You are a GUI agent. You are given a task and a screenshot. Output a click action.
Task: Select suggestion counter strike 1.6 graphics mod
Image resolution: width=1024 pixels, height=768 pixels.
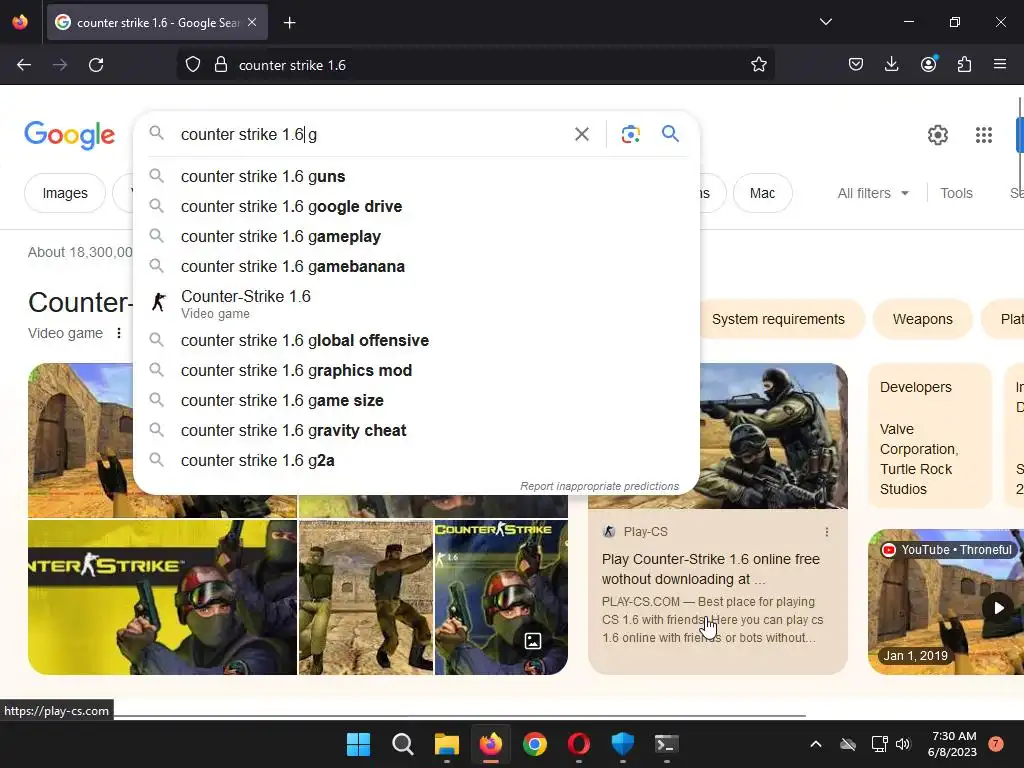(416, 370)
